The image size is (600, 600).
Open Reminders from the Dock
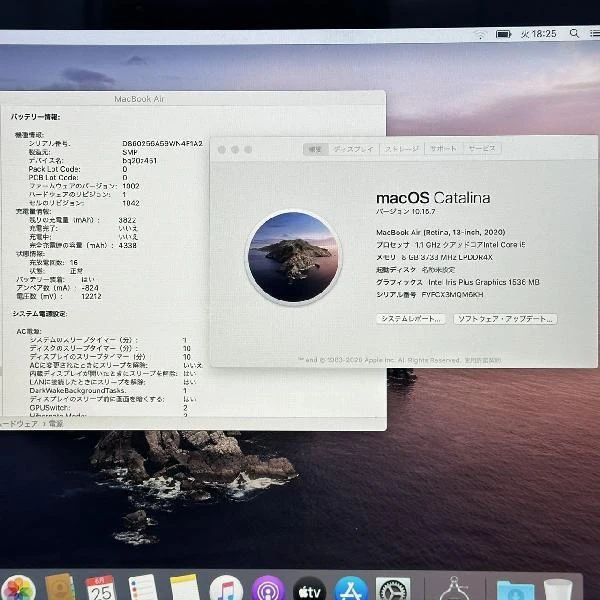[143, 588]
